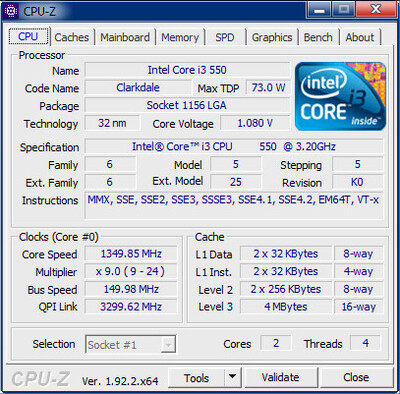The width and height of the screenshot is (400, 394).
Task: Click the Level 2 value '2 x 256 KBytes'
Action: pos(286,289)
